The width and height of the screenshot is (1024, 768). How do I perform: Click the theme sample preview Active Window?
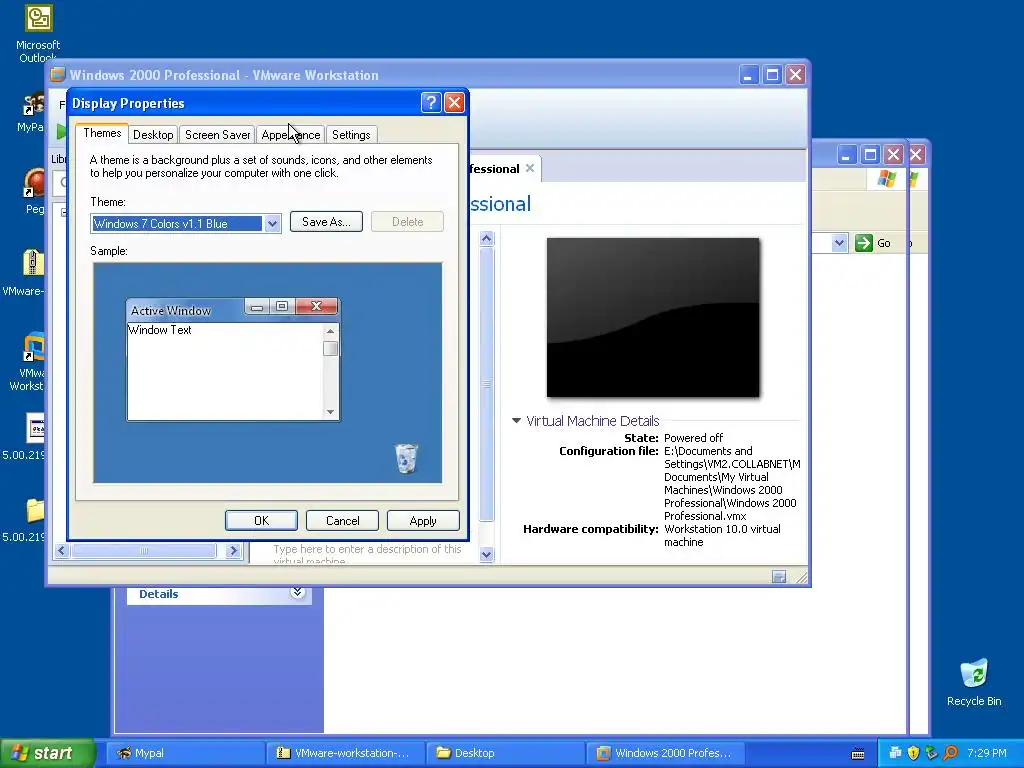[232, 359]
